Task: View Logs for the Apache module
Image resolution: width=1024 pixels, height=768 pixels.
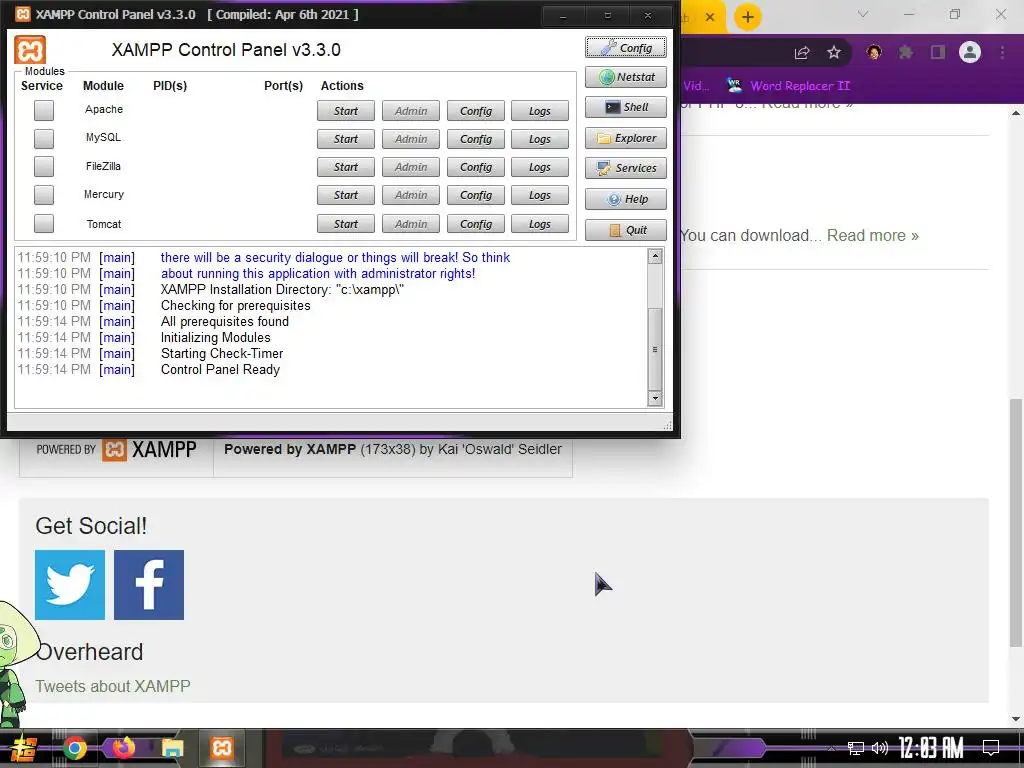Action: 539,111
